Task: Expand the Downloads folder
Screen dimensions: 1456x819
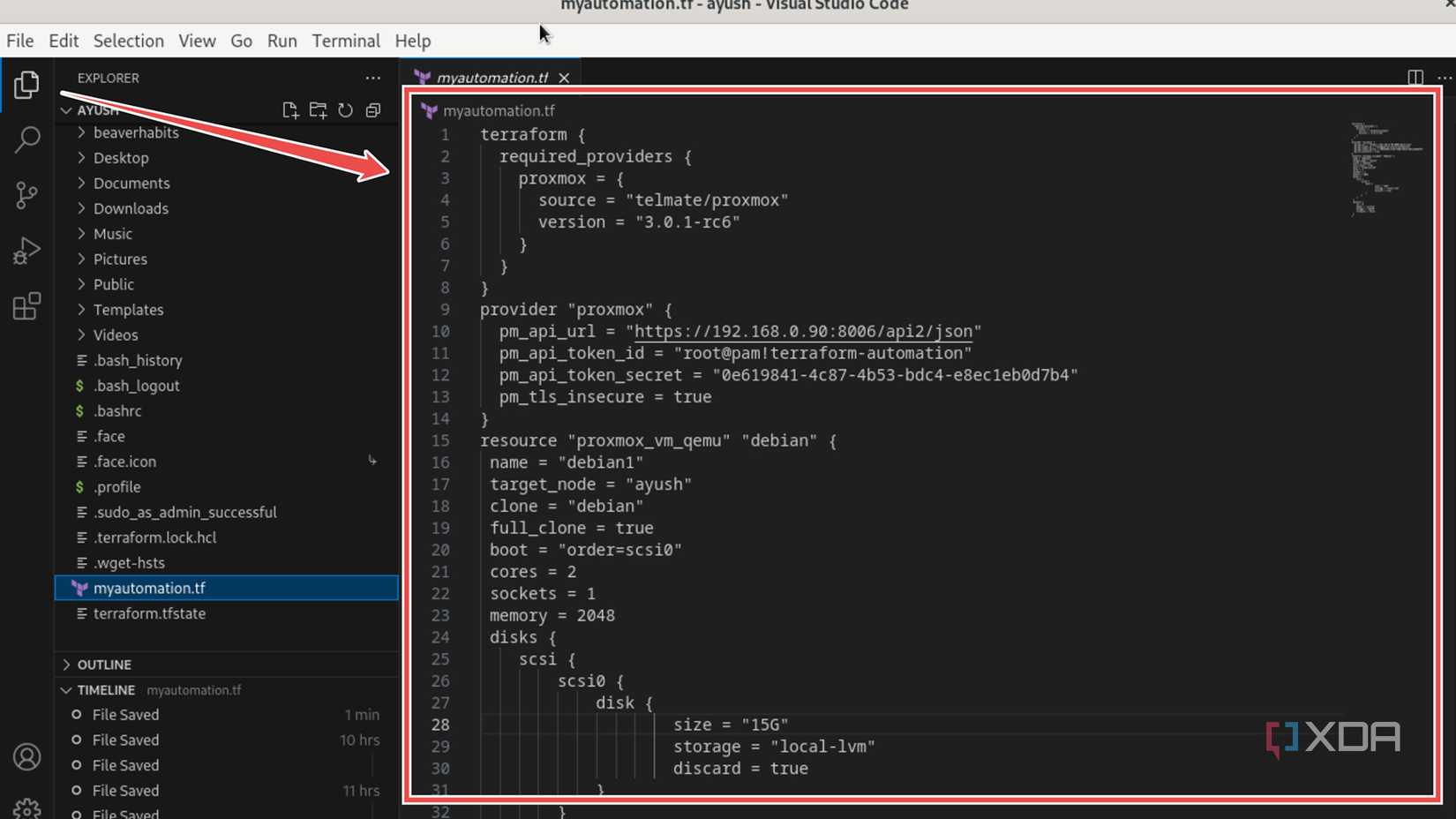Action: pyautogui.click(x=131, y=208)
